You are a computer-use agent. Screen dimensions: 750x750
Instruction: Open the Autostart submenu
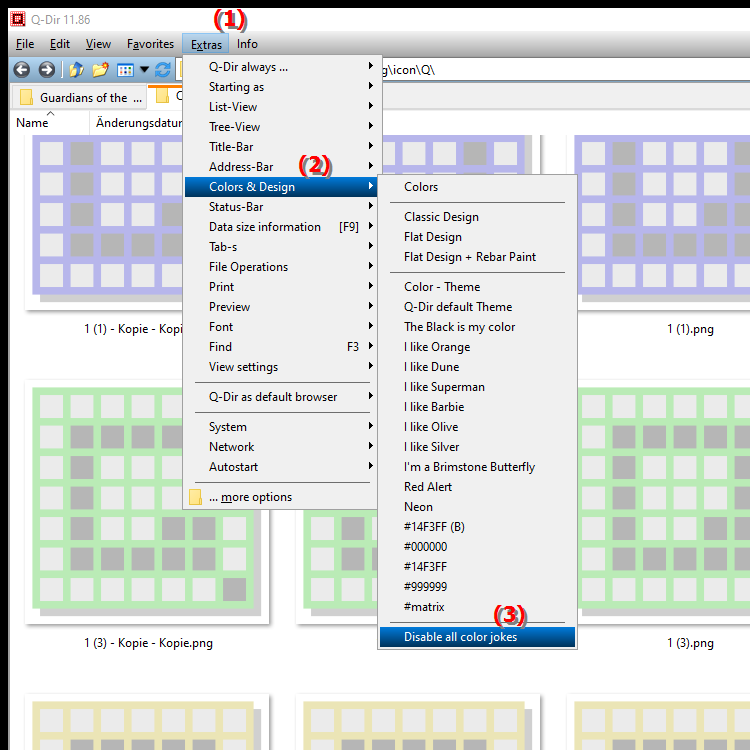[x=281, y=467]
